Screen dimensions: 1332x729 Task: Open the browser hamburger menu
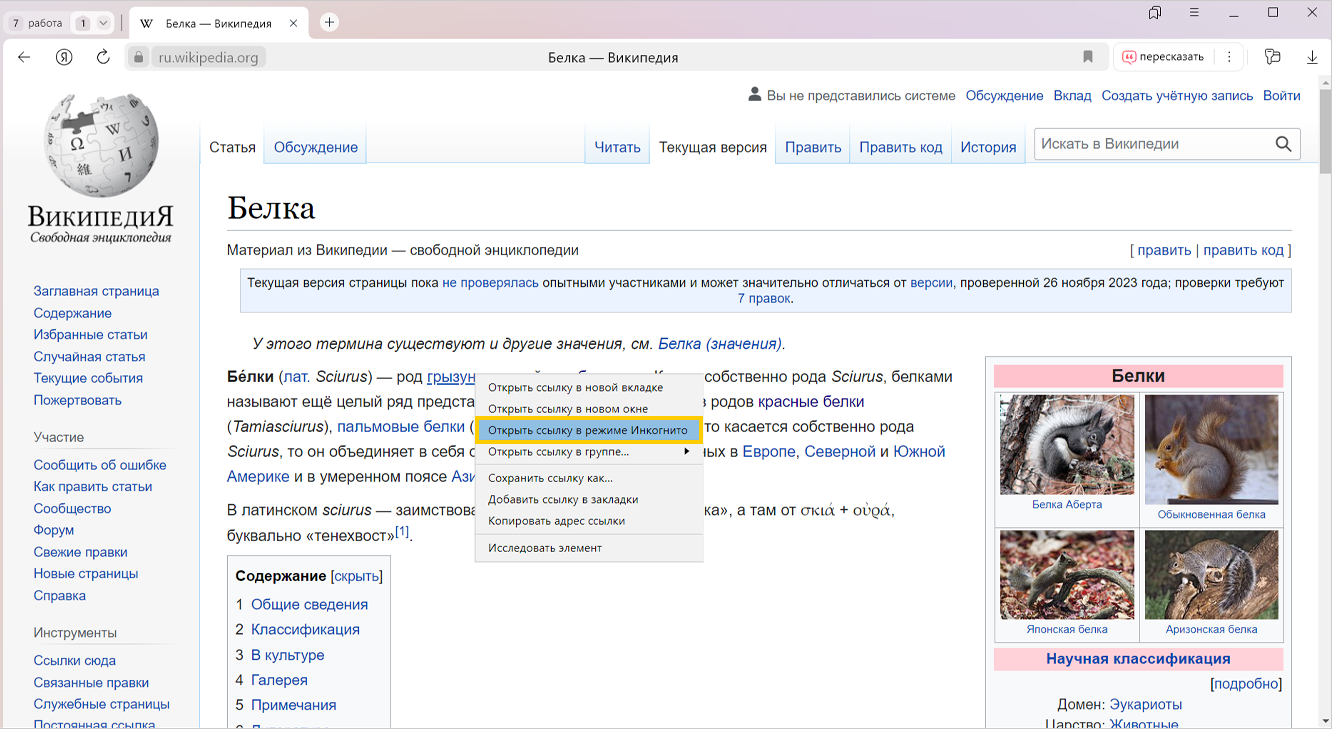pyautogui.click(x=1195, y=13)
